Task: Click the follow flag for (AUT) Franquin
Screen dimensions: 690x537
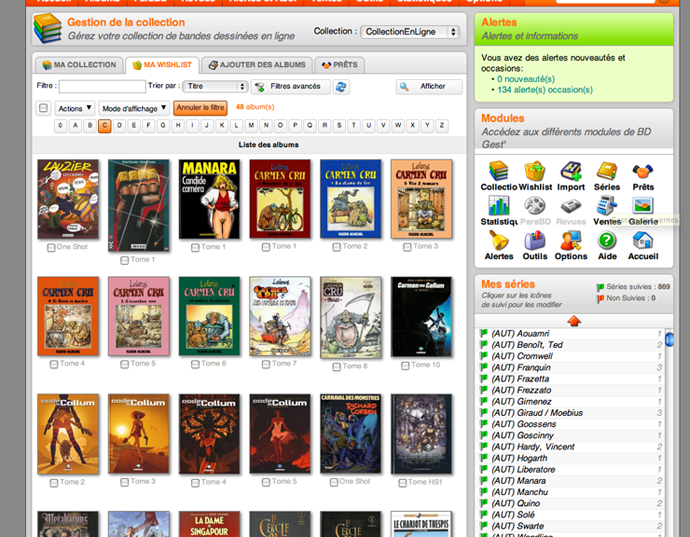Action: click(484, 367)
